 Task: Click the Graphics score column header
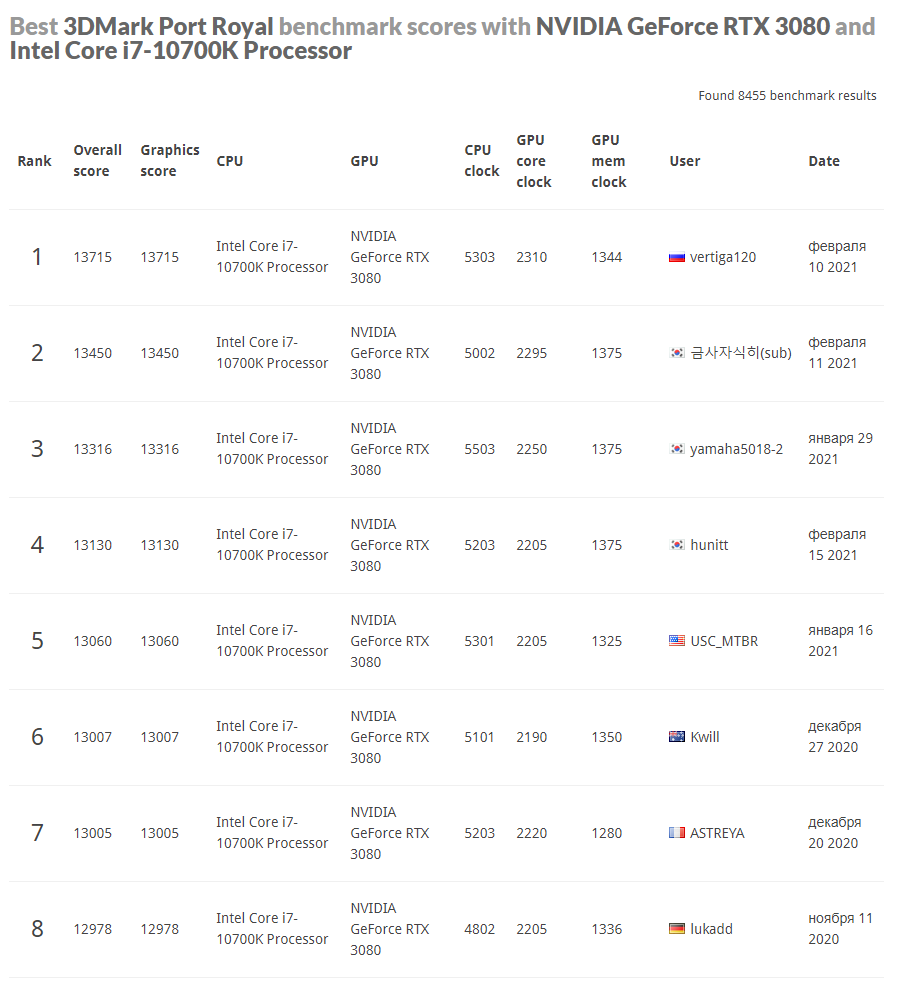pyautogui.click(x=169, y=161)
